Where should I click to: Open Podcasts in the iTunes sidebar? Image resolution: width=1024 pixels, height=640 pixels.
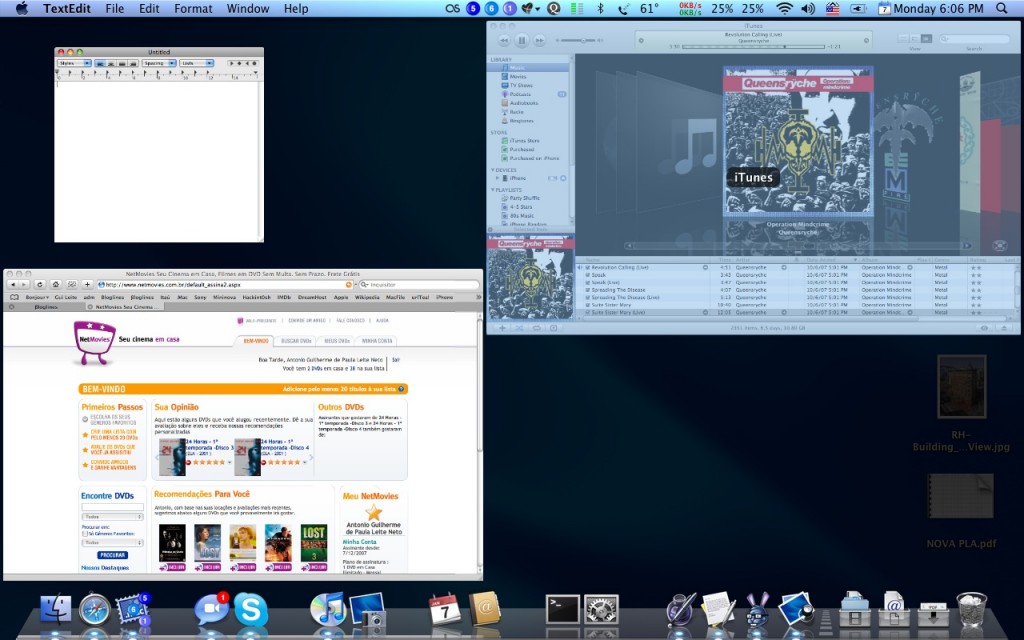tap(520, 94)
